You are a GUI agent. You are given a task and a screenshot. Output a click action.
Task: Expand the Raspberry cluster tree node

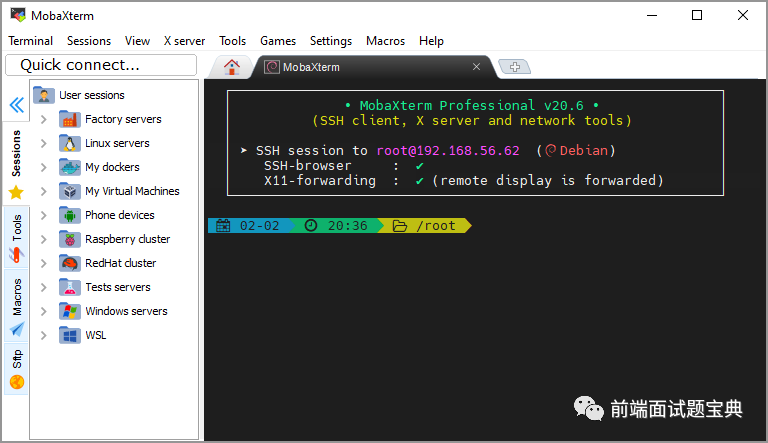pyautogui.click(x=44, y=240)
